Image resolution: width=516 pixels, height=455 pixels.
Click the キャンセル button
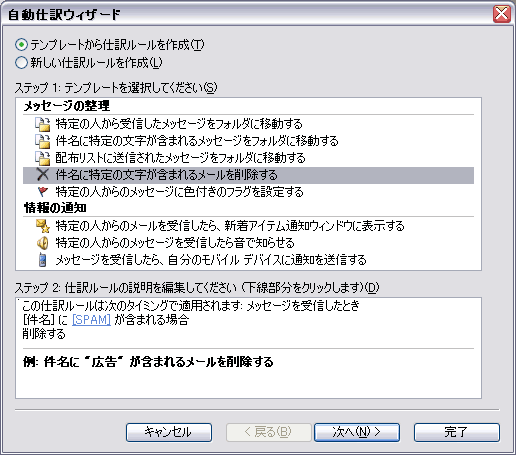click(x=169, y=432)
